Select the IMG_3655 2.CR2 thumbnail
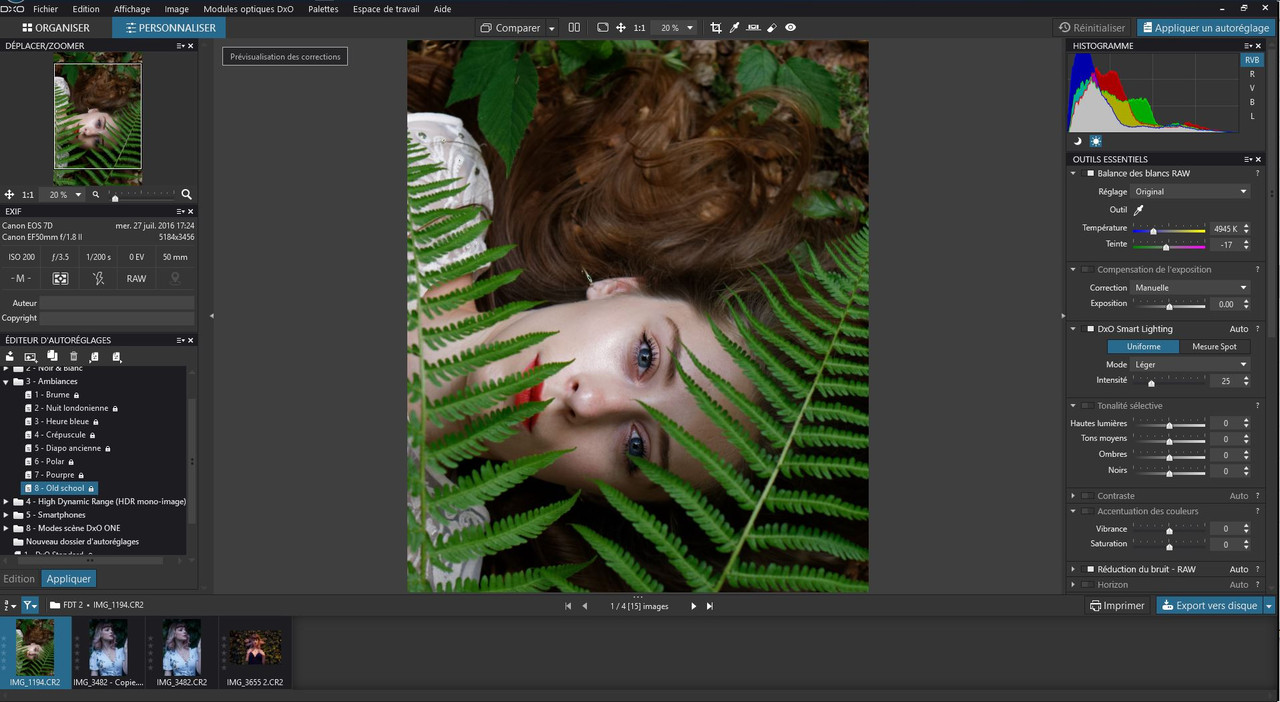Viewport: 1280px width, 702px height. click(x=254, y=647)
